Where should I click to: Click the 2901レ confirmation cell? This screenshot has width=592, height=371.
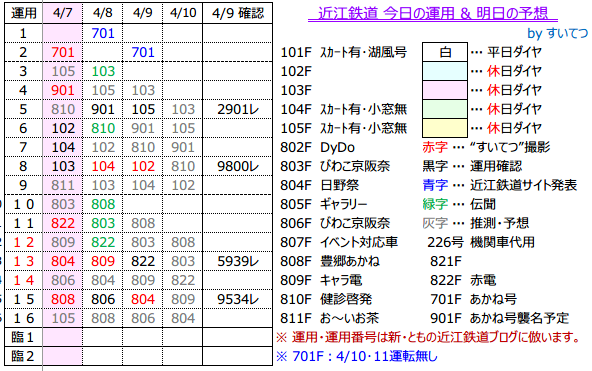238,109
